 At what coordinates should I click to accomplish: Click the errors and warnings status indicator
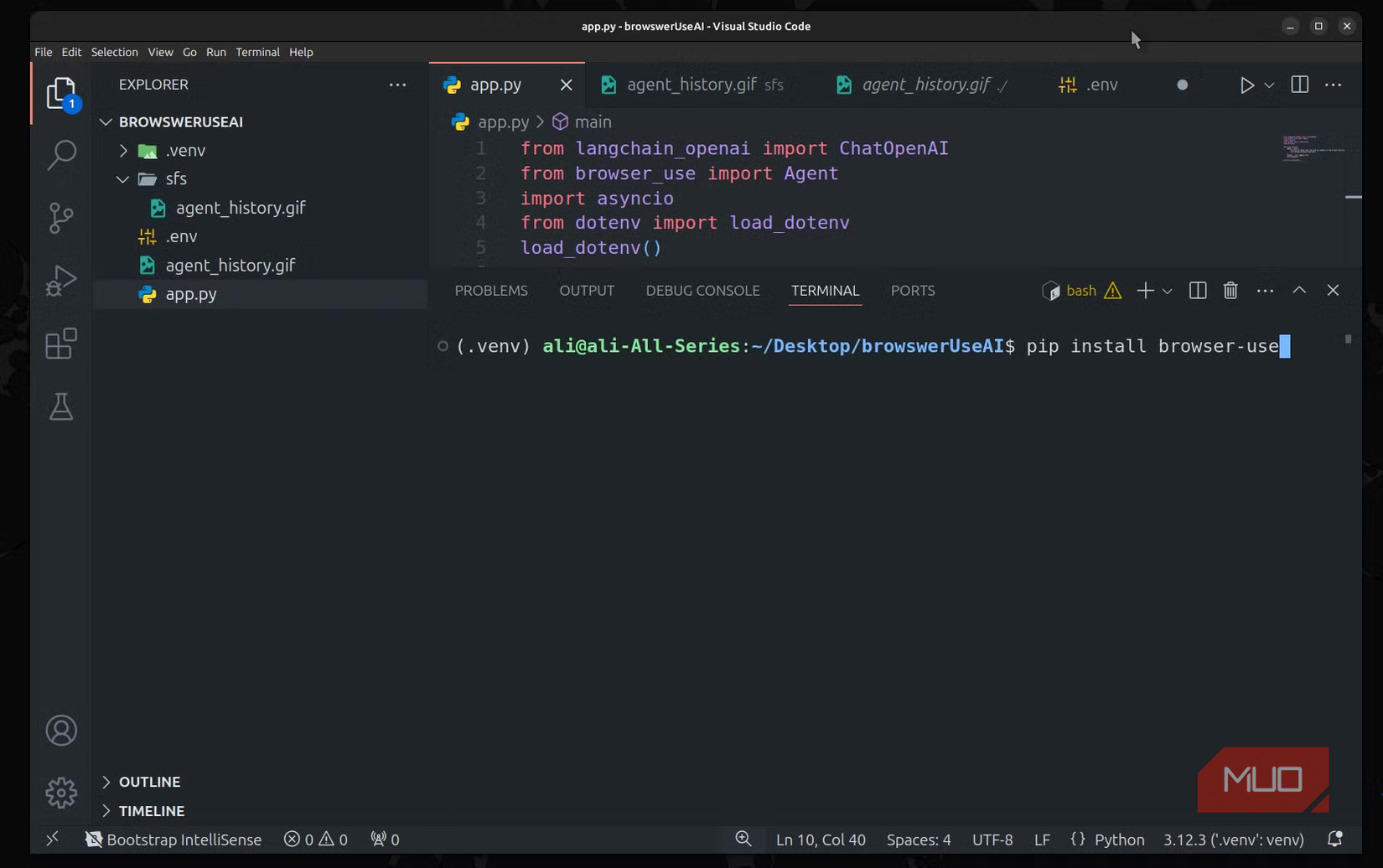coord(316,840)
